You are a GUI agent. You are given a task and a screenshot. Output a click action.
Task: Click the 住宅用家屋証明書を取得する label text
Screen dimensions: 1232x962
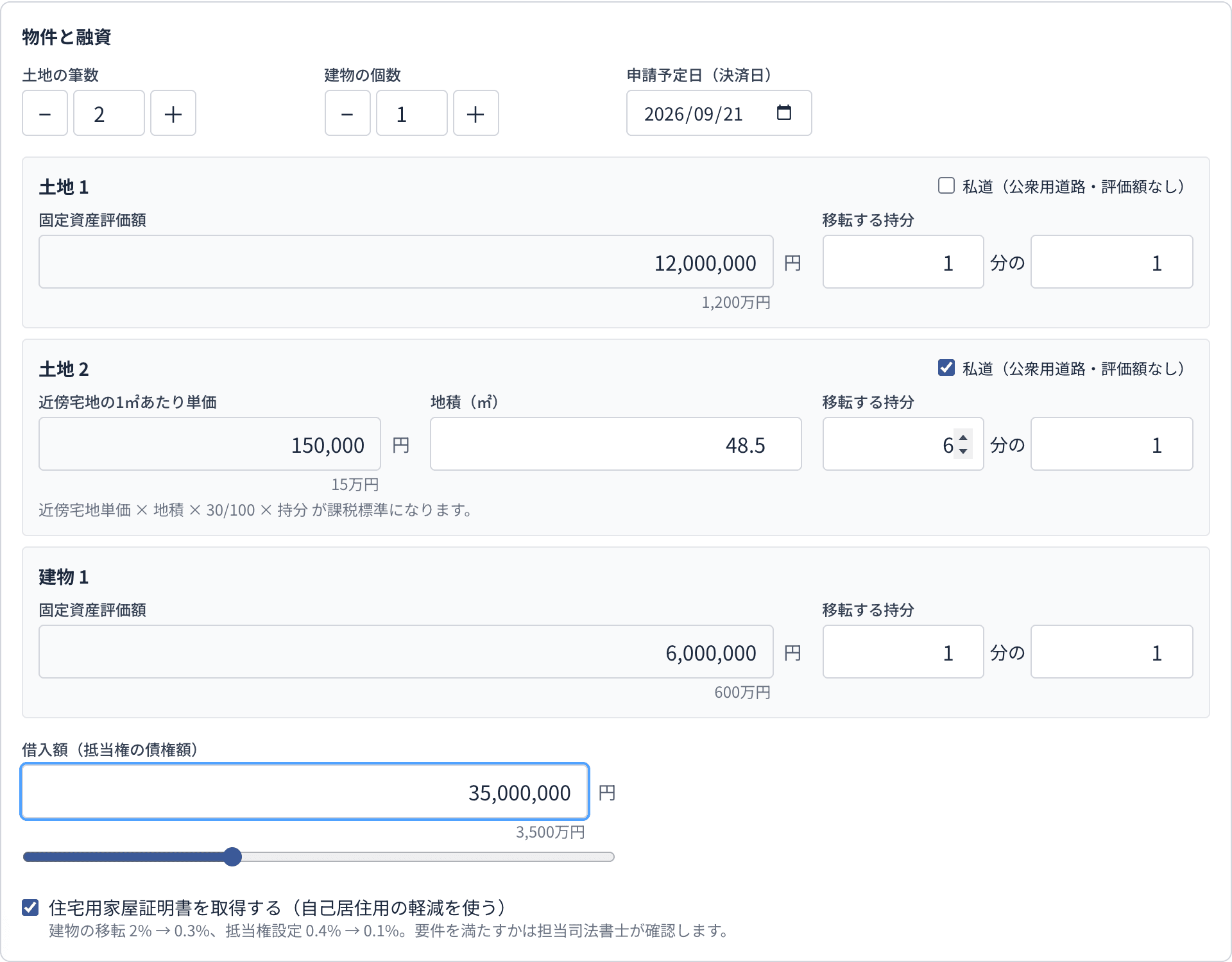278,907
